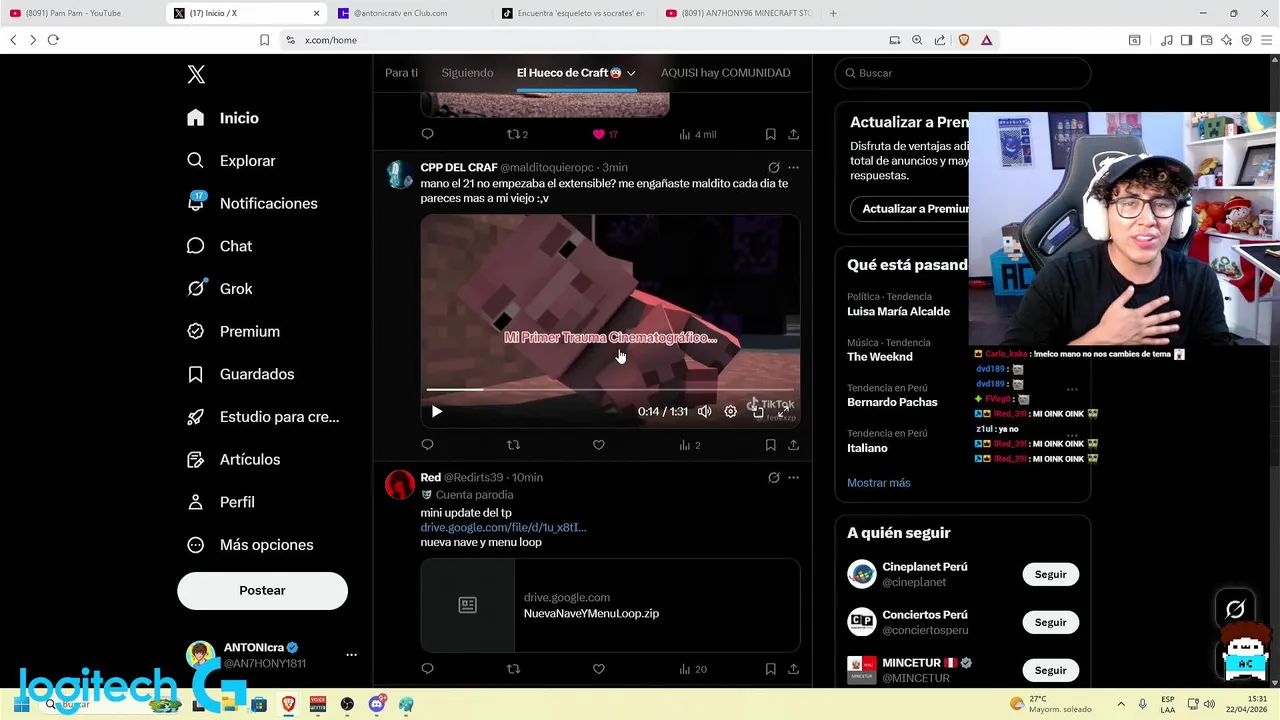
Task: Reply to the Red post
Action: [427, 669]
